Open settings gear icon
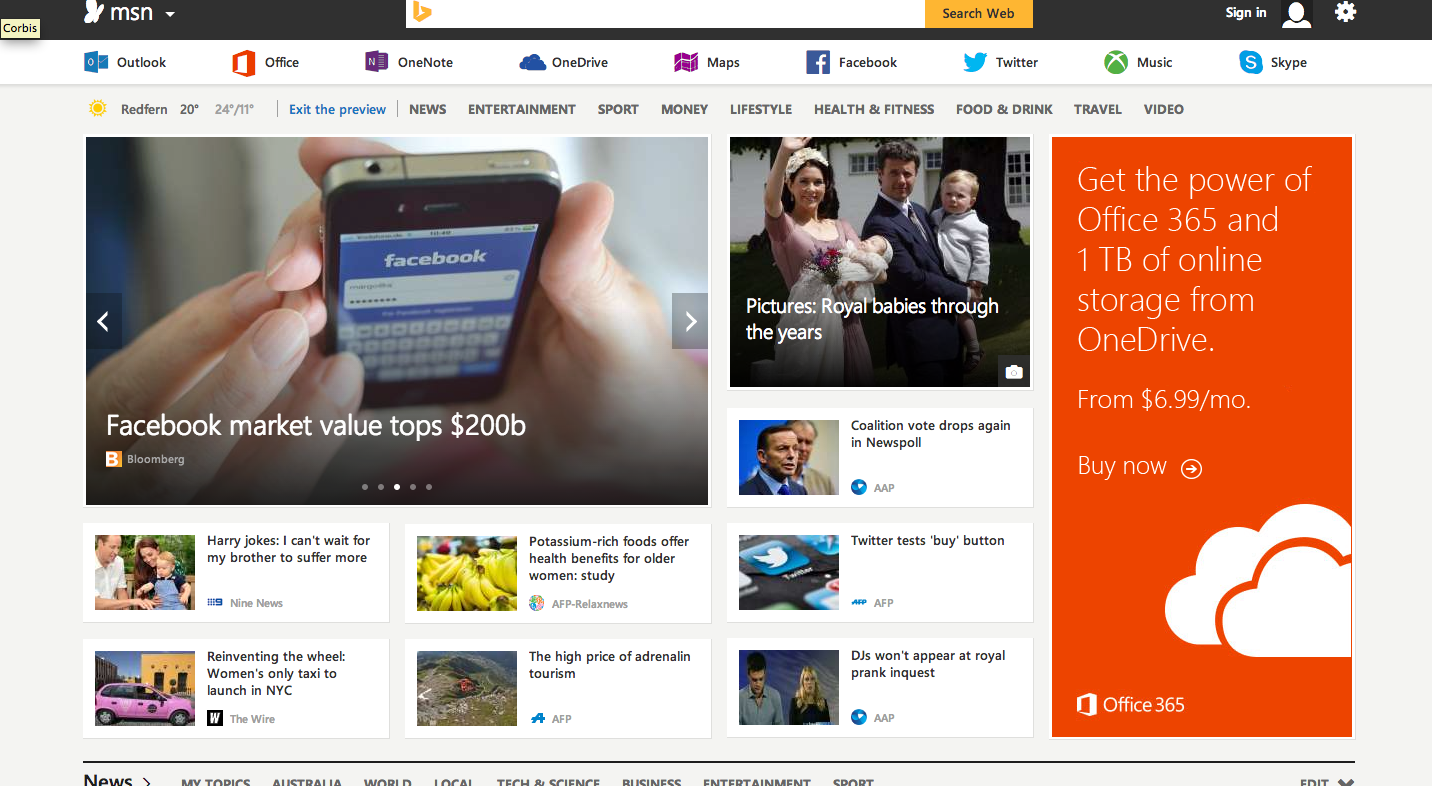The height and width of the screenshot is (786, 1432). click(x=1346, y=12)
